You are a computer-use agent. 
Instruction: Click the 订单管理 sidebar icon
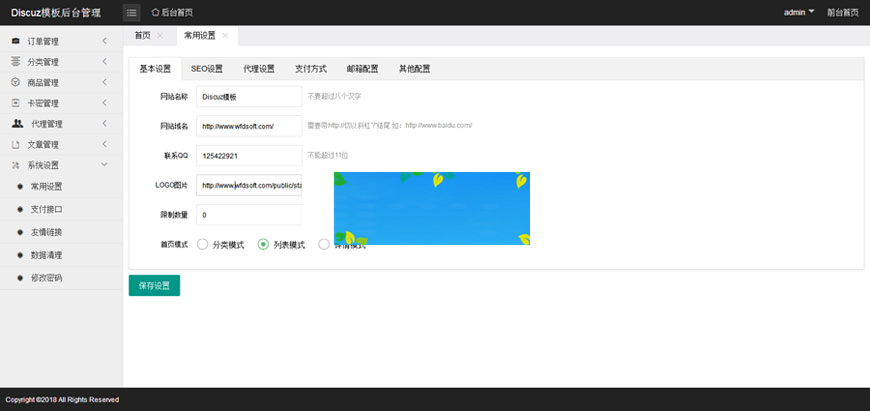[x=15, y=41]
